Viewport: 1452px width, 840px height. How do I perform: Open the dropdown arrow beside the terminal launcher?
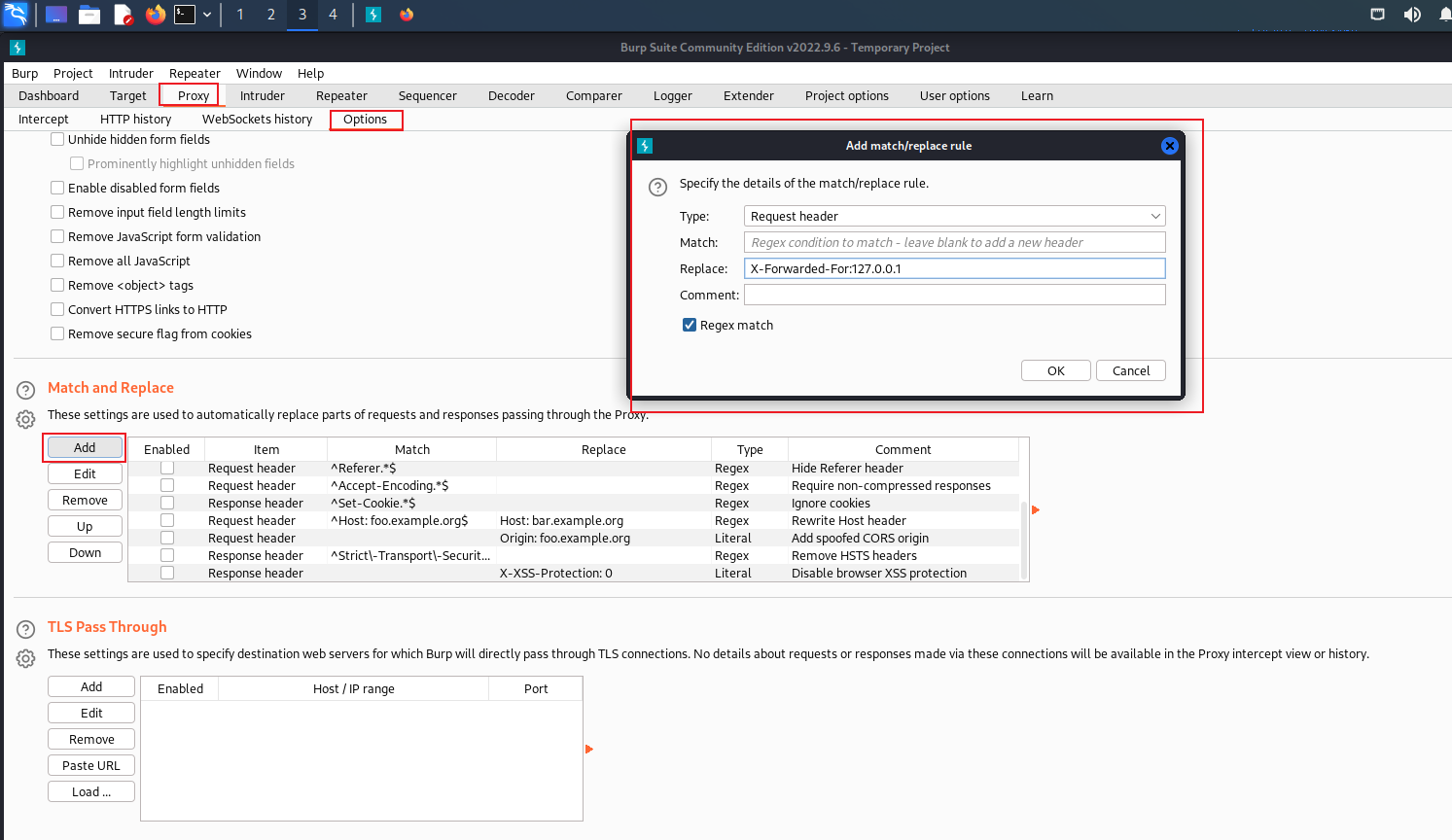click(207, 15)
